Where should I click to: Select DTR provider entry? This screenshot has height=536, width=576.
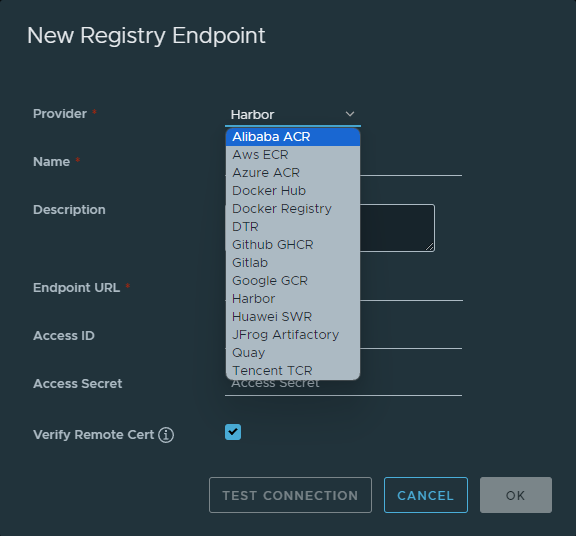pyautogui.click(x=293, y=227)
